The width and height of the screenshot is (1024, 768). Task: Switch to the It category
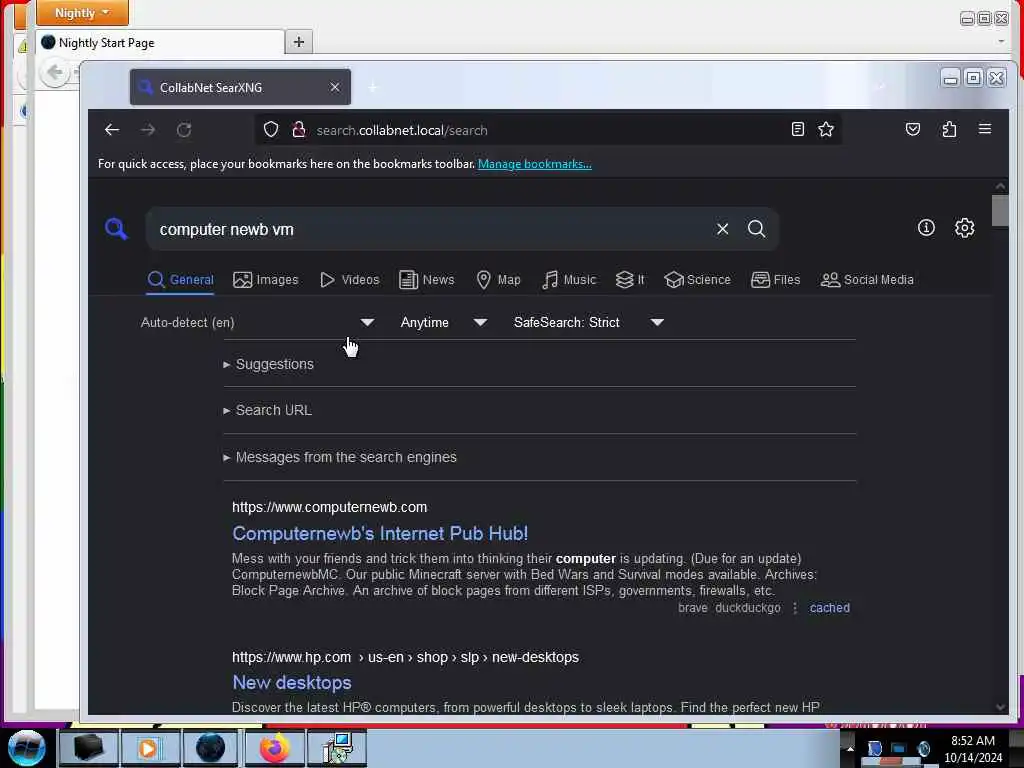[630, 280]
